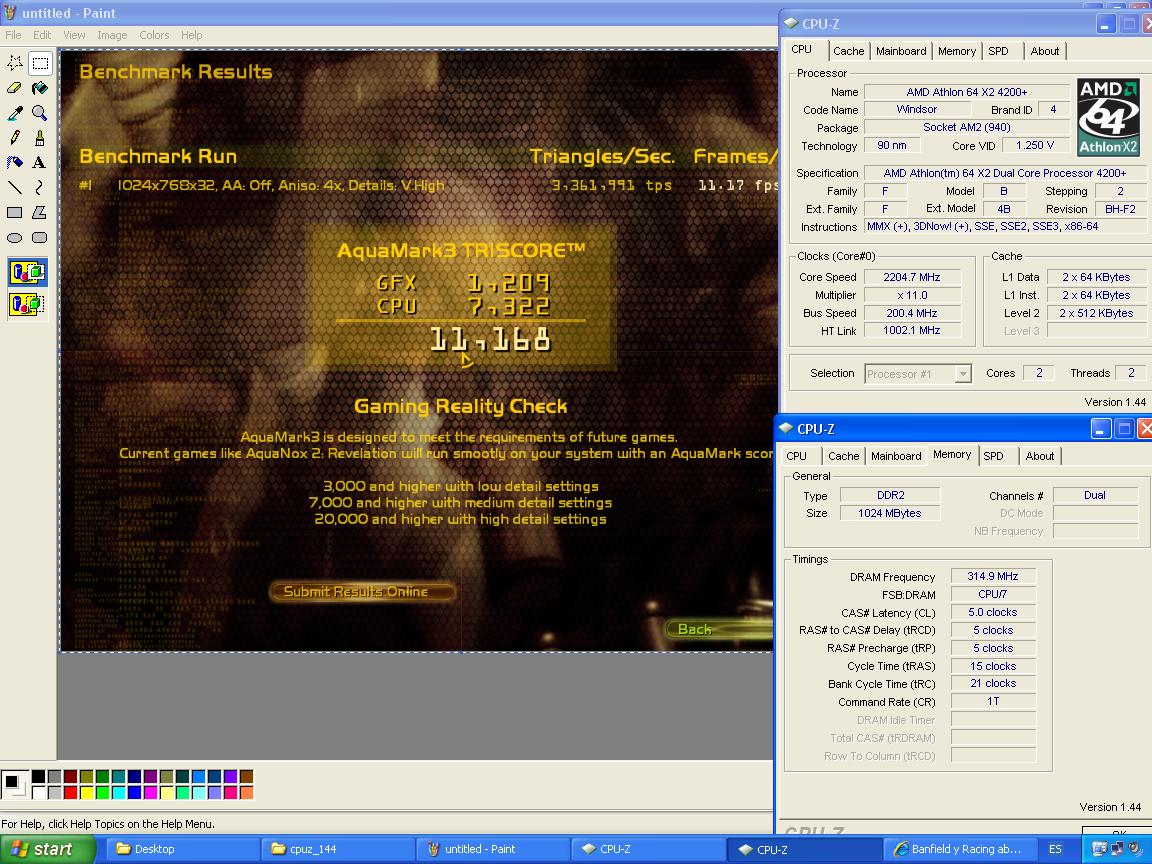Viewport: 1152px width, 864px height.
Task: Switch to cpuz_144 folder taskbar button
Action: click(337, 849)
